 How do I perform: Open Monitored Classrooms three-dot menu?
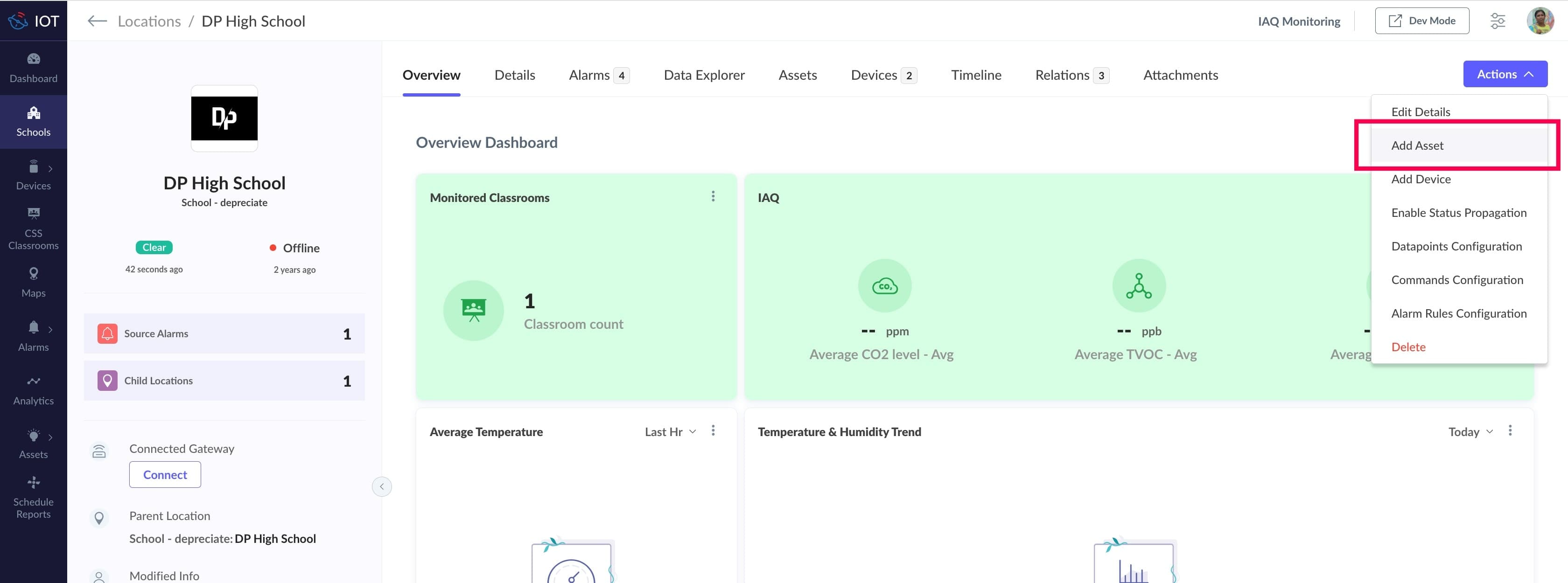click(713, 196)
